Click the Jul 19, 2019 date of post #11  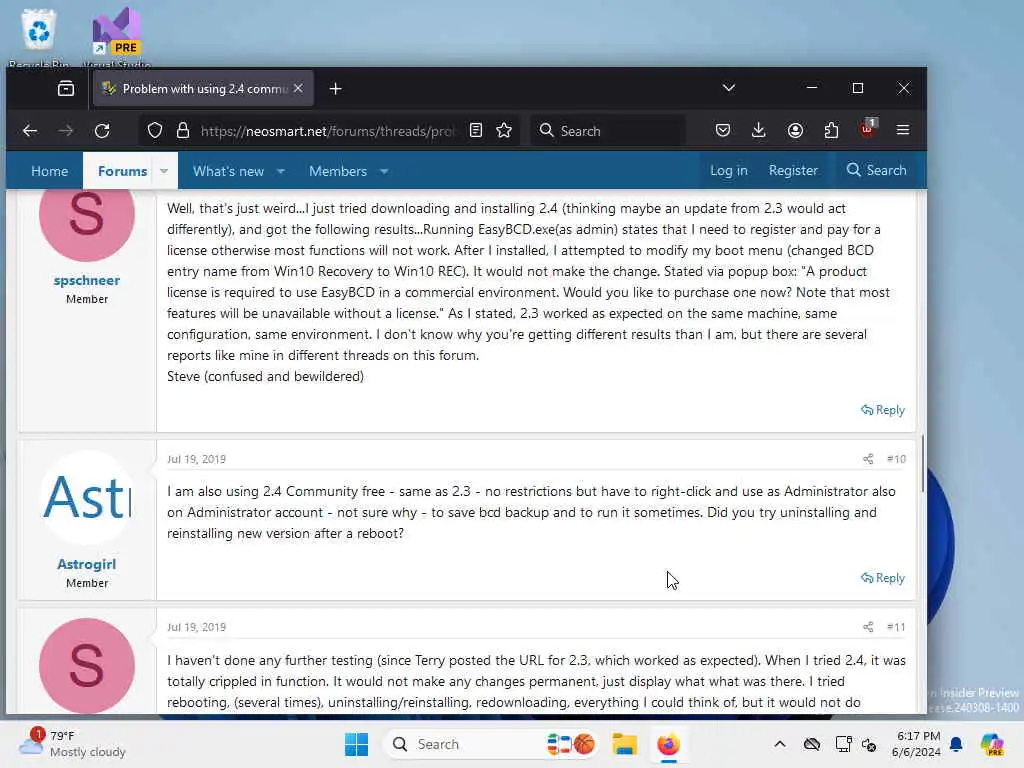pos(196,627)
